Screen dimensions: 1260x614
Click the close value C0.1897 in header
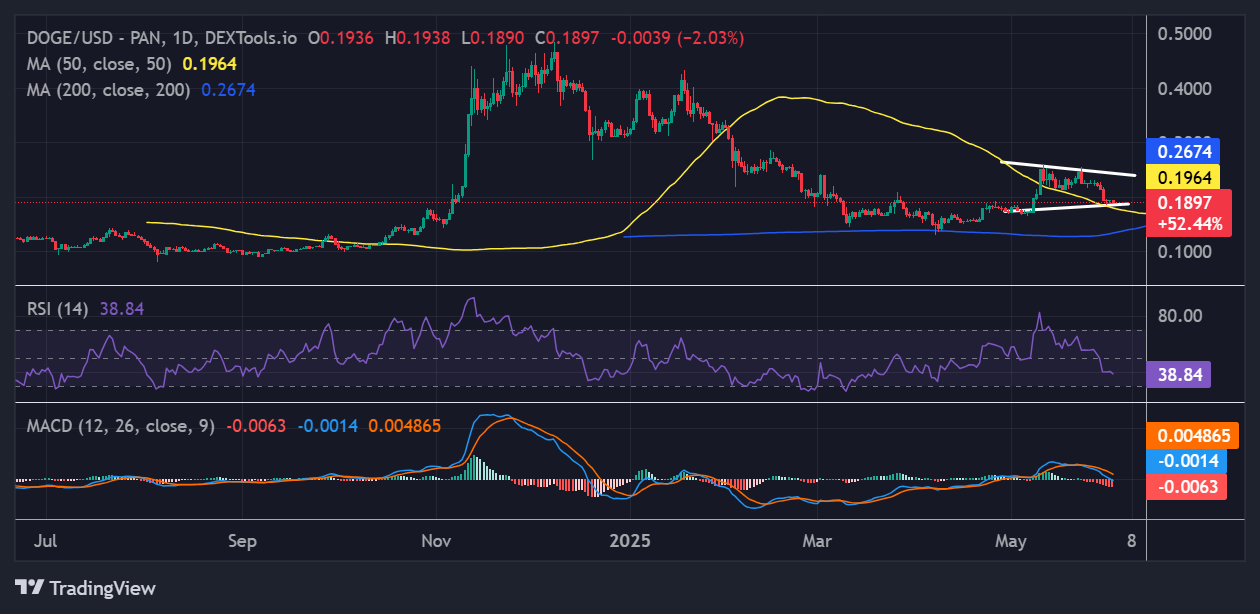coord(566,38)
